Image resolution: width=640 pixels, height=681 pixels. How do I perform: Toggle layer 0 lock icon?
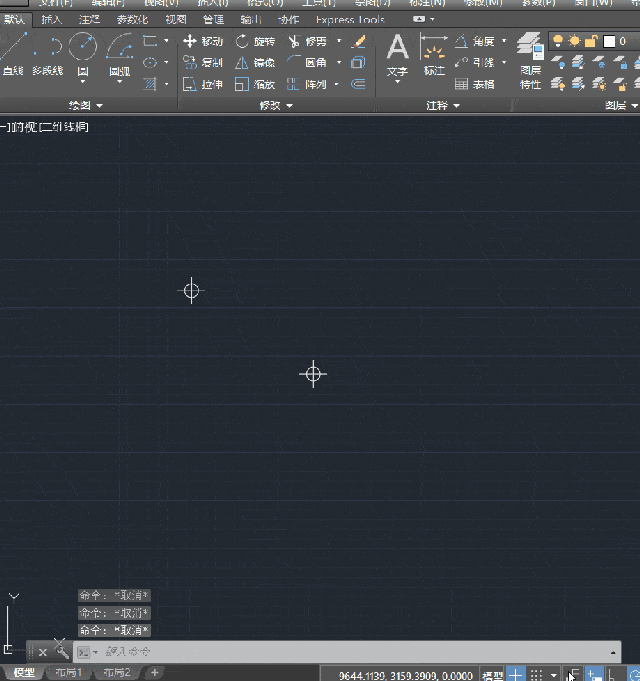(x=591, y=41)
